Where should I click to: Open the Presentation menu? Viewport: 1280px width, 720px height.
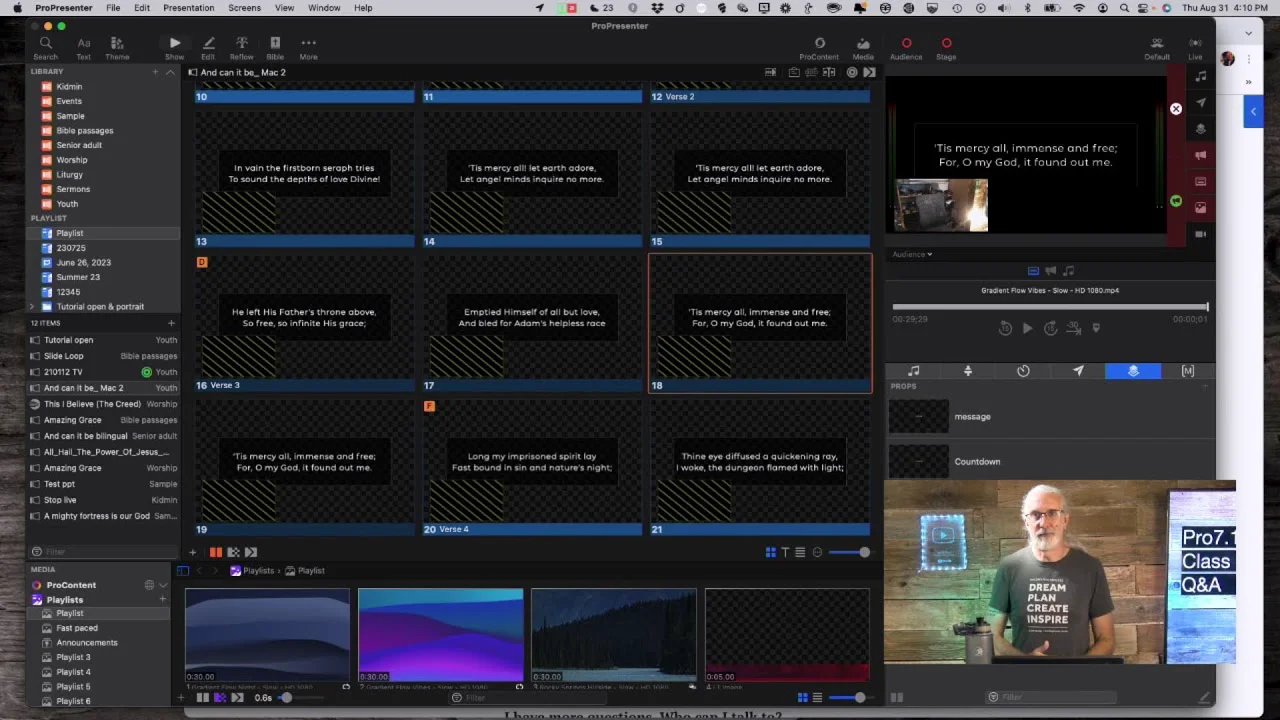pyautogui.click(x=188, y=8)
